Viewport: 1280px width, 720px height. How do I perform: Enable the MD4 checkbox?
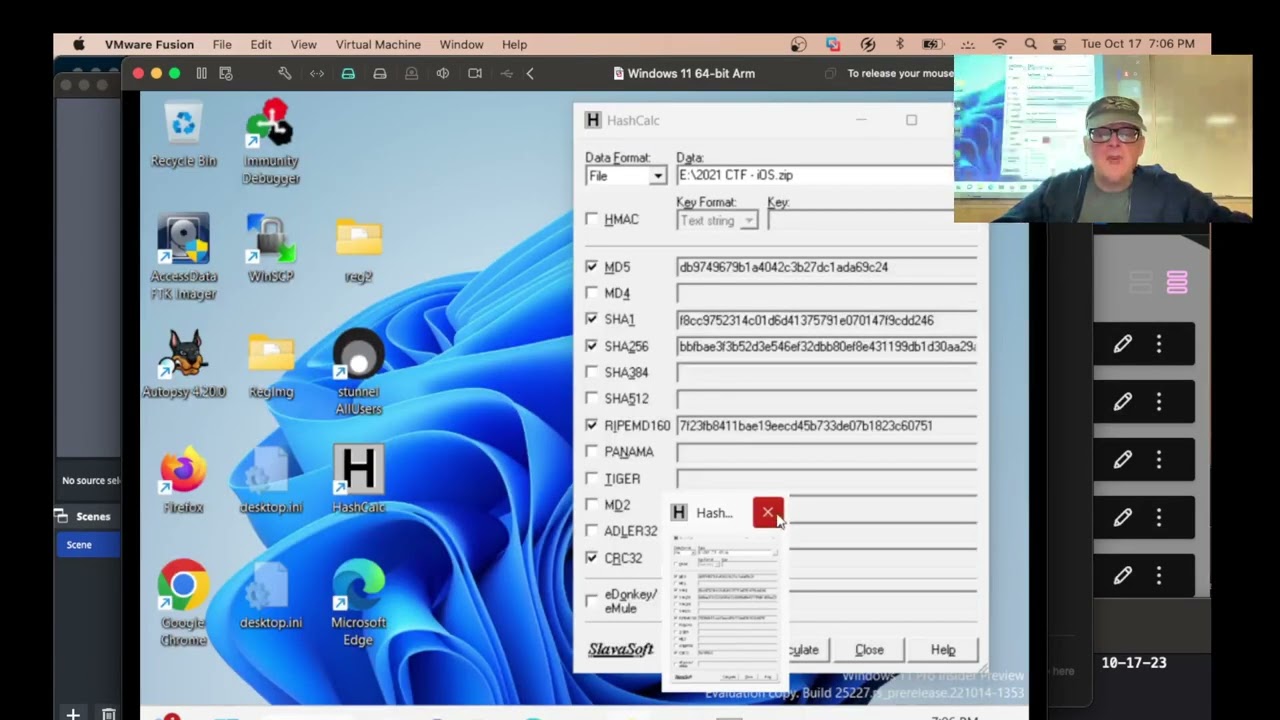tap(592, 293)
